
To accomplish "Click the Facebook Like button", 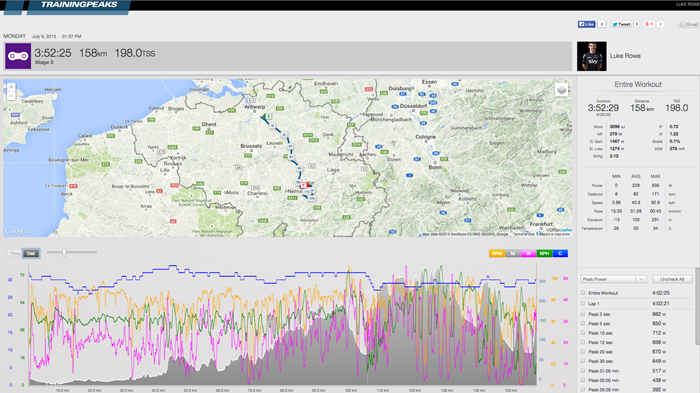I will click(x=586, y=24).
